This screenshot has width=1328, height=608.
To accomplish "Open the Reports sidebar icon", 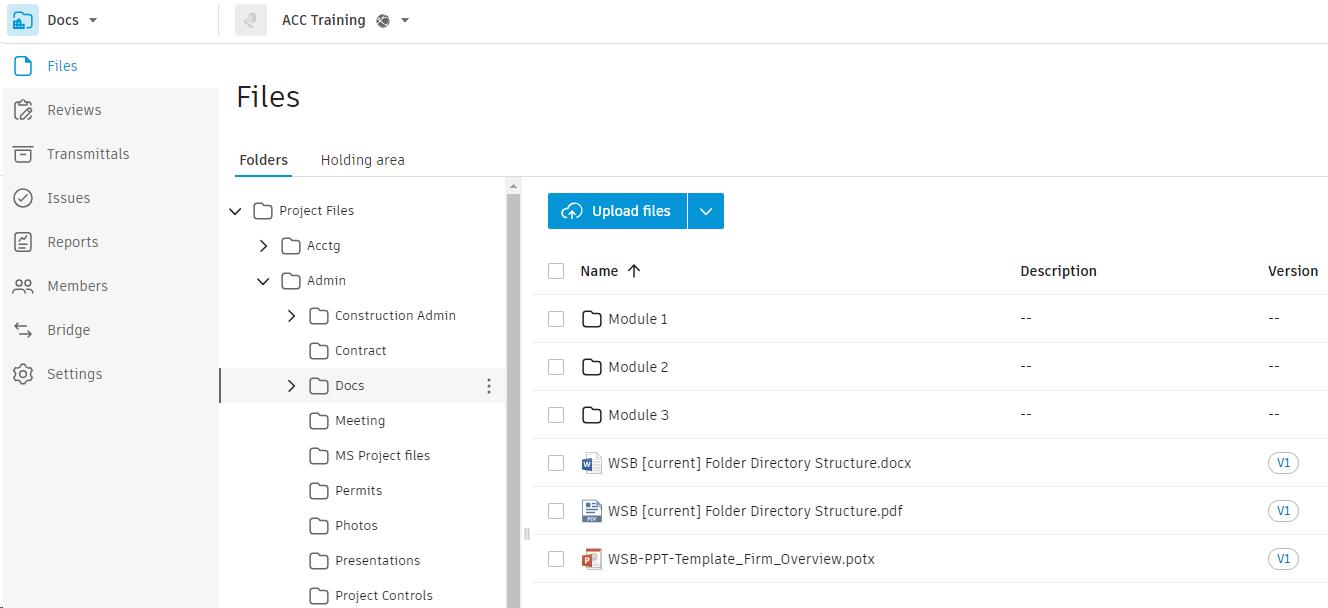I will pos(23,242).
